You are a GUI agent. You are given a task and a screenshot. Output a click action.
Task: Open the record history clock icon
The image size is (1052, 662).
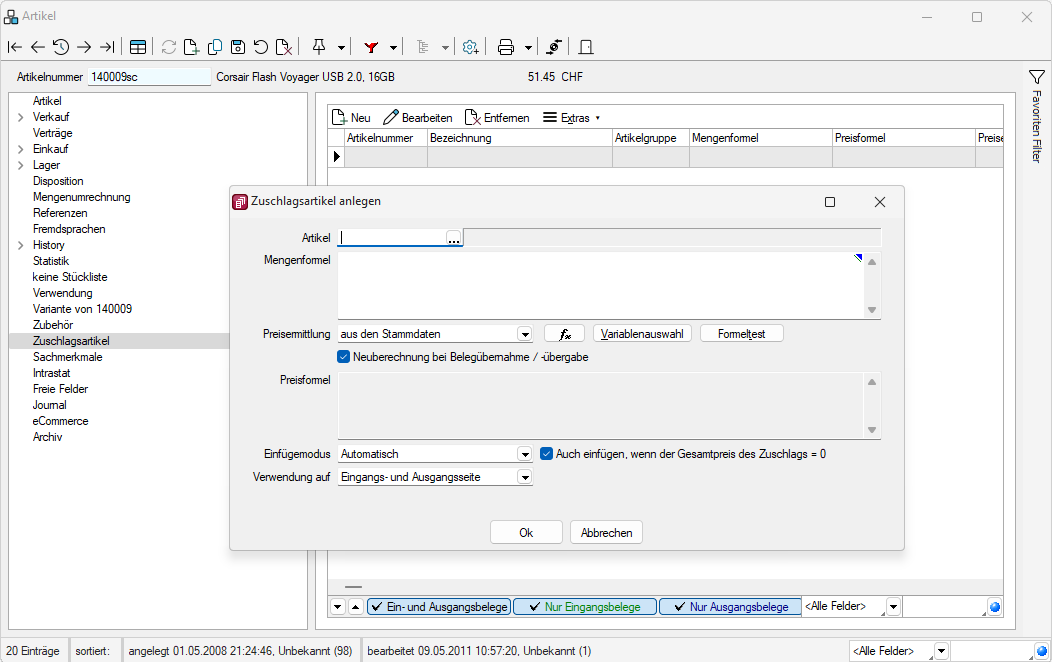[x=61, y=47]
